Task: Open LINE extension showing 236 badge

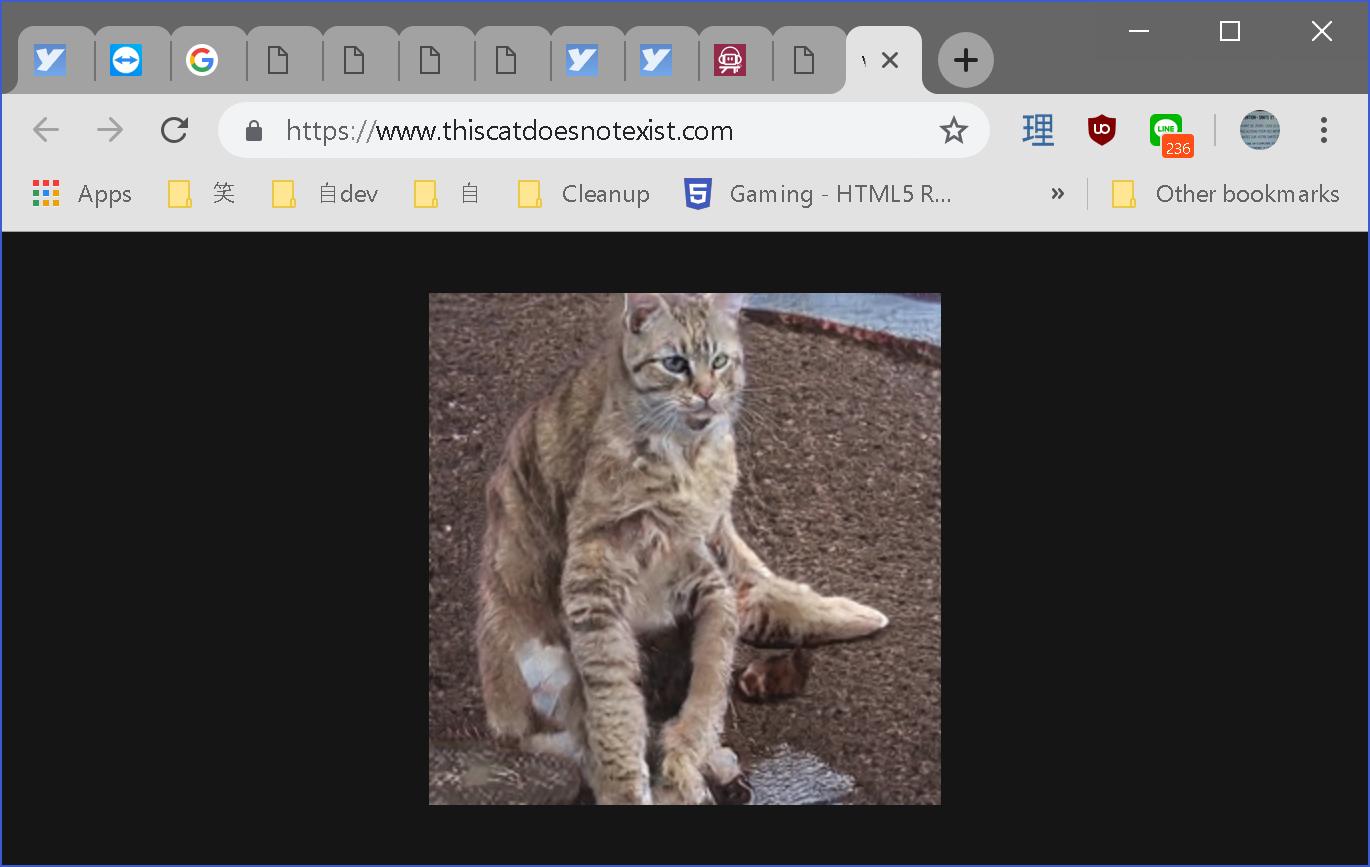Action: tap(1167, 132)
